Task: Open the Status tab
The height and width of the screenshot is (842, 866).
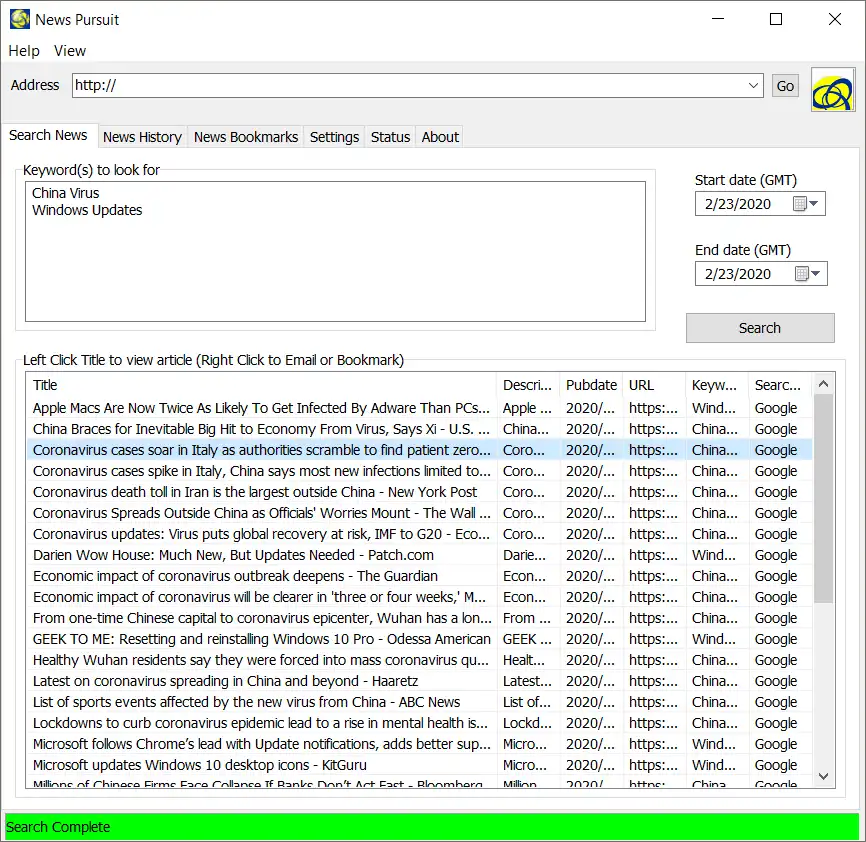Action: (x=390, y=137)
